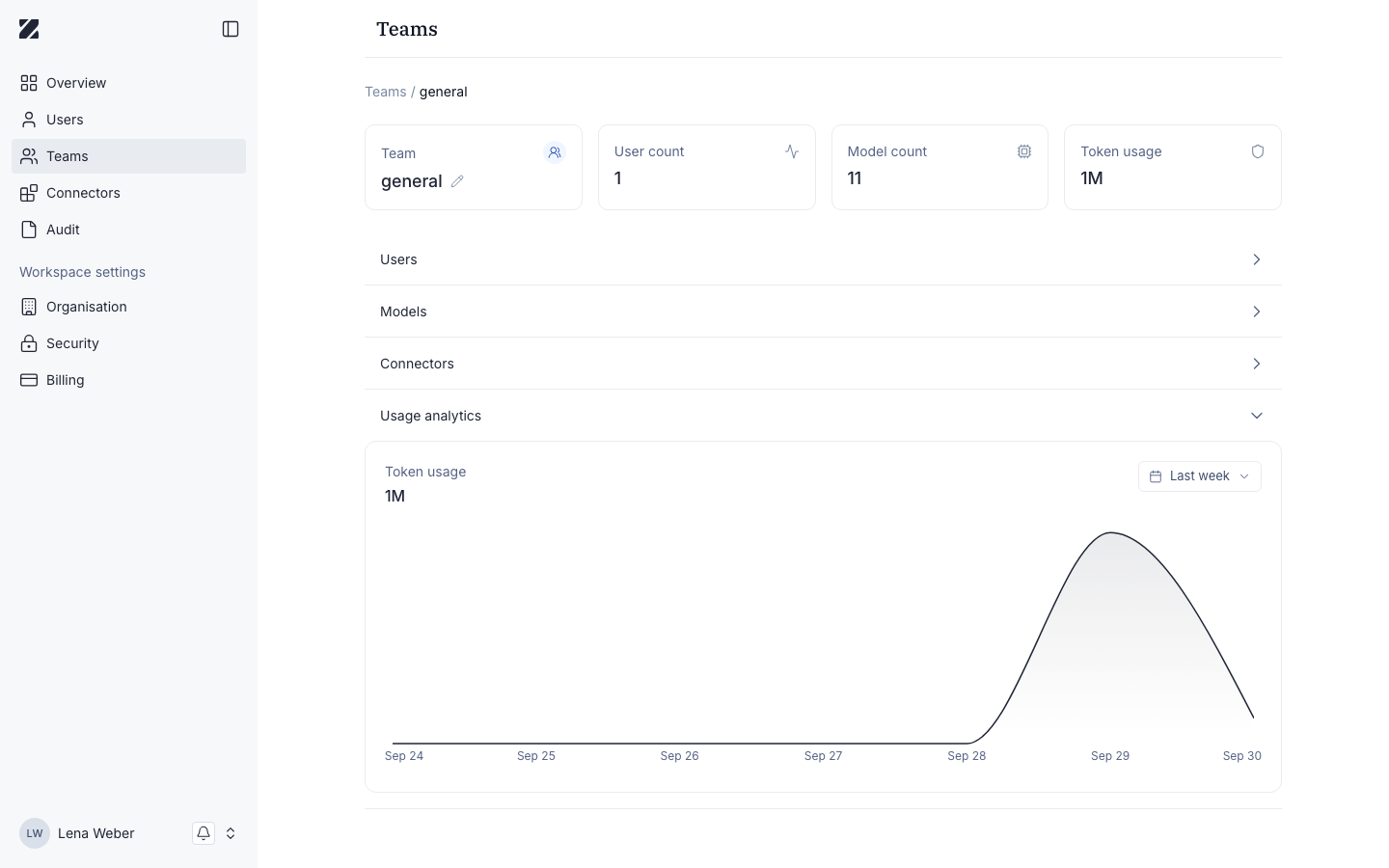Click the Model count value 11
Screen dimensions: 1389x868
click(855, 178)
